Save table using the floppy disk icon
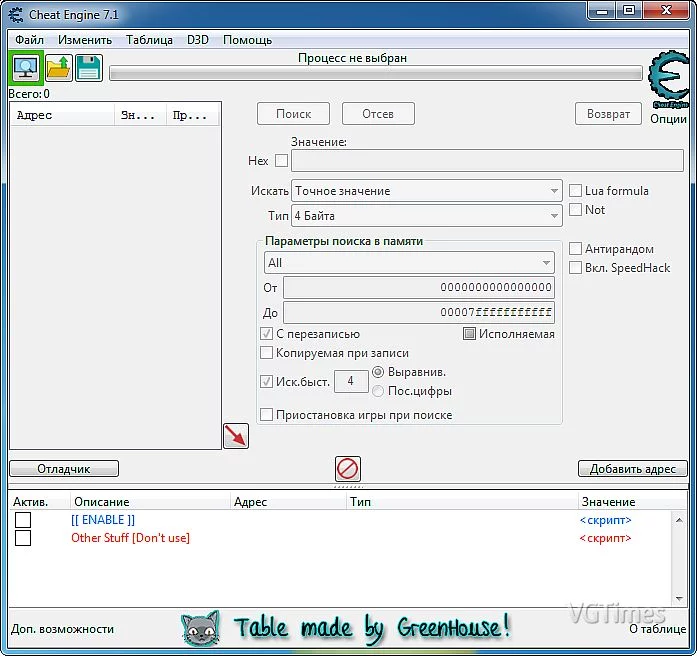This screenshot has width=697, height=656. pos(89,68)
